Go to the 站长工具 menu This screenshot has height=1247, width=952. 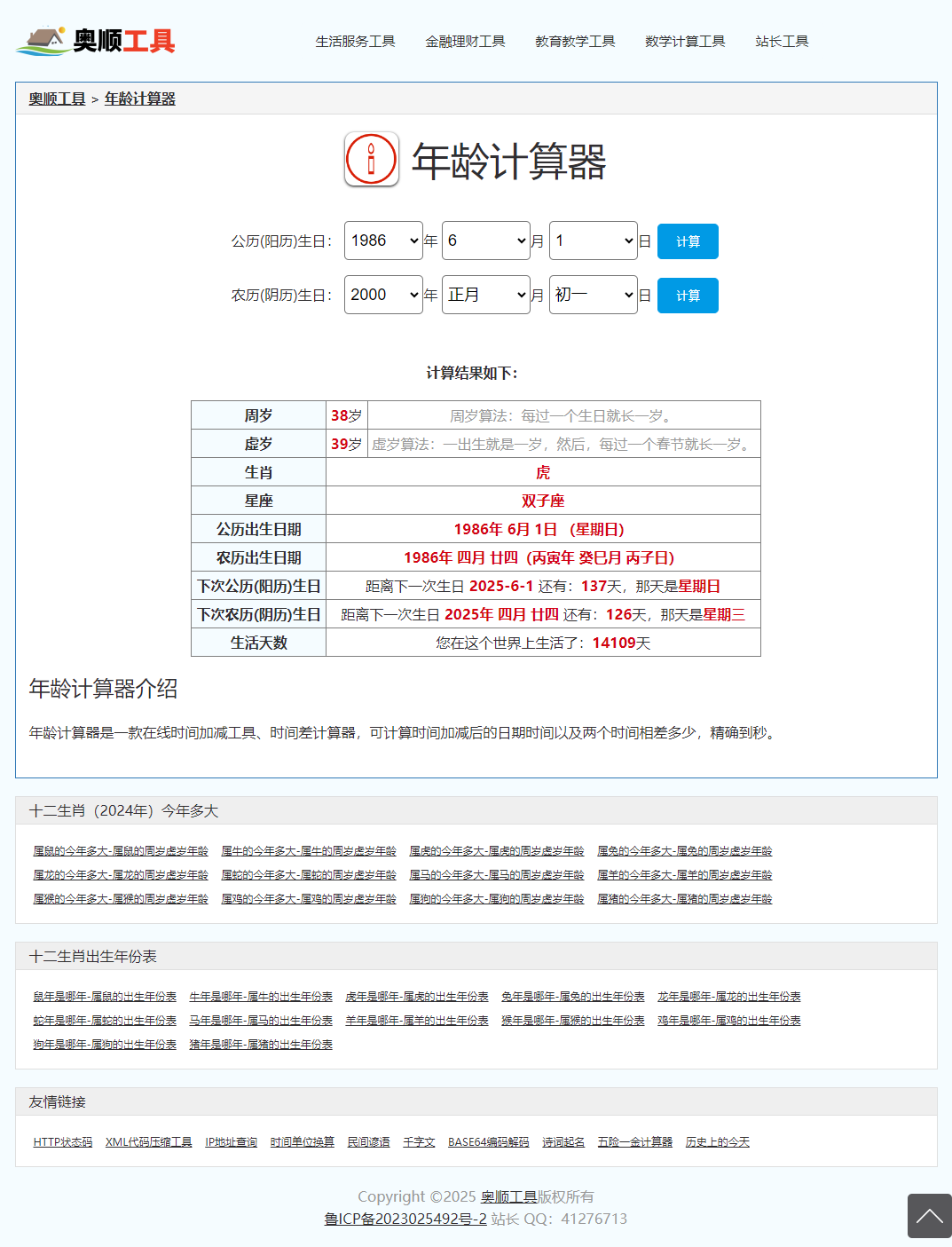(x=782, y=42)
